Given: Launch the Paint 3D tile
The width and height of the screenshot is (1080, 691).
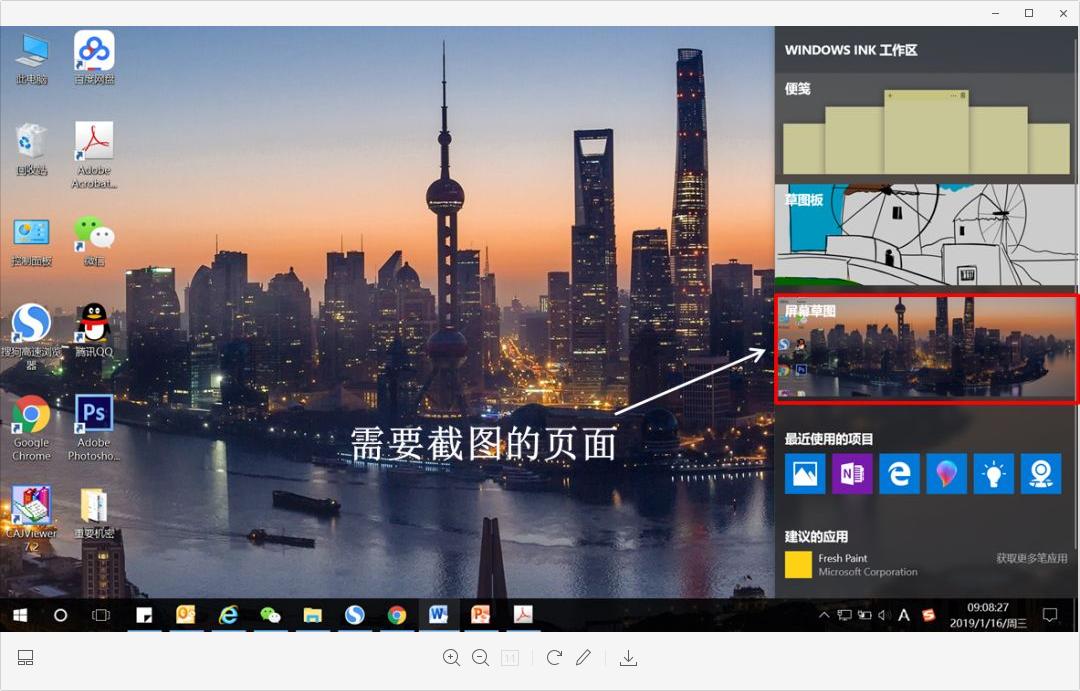Looking at the screenshot, I should click(946, 473).
